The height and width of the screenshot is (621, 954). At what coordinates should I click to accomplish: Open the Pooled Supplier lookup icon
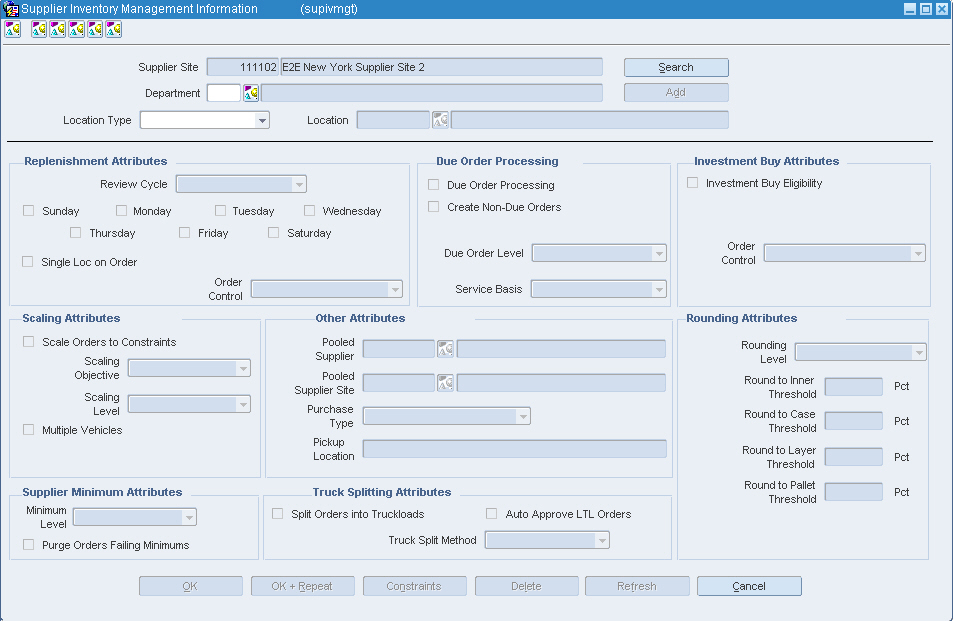(x=445, y=349)
